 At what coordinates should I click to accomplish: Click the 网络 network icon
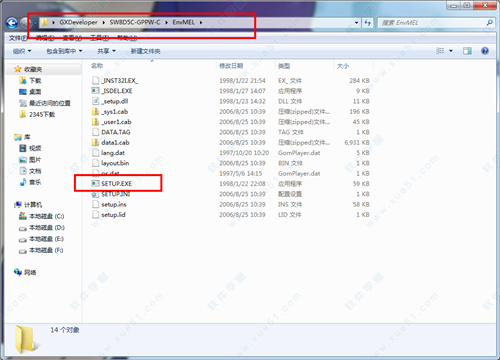[x=18, y=272]
